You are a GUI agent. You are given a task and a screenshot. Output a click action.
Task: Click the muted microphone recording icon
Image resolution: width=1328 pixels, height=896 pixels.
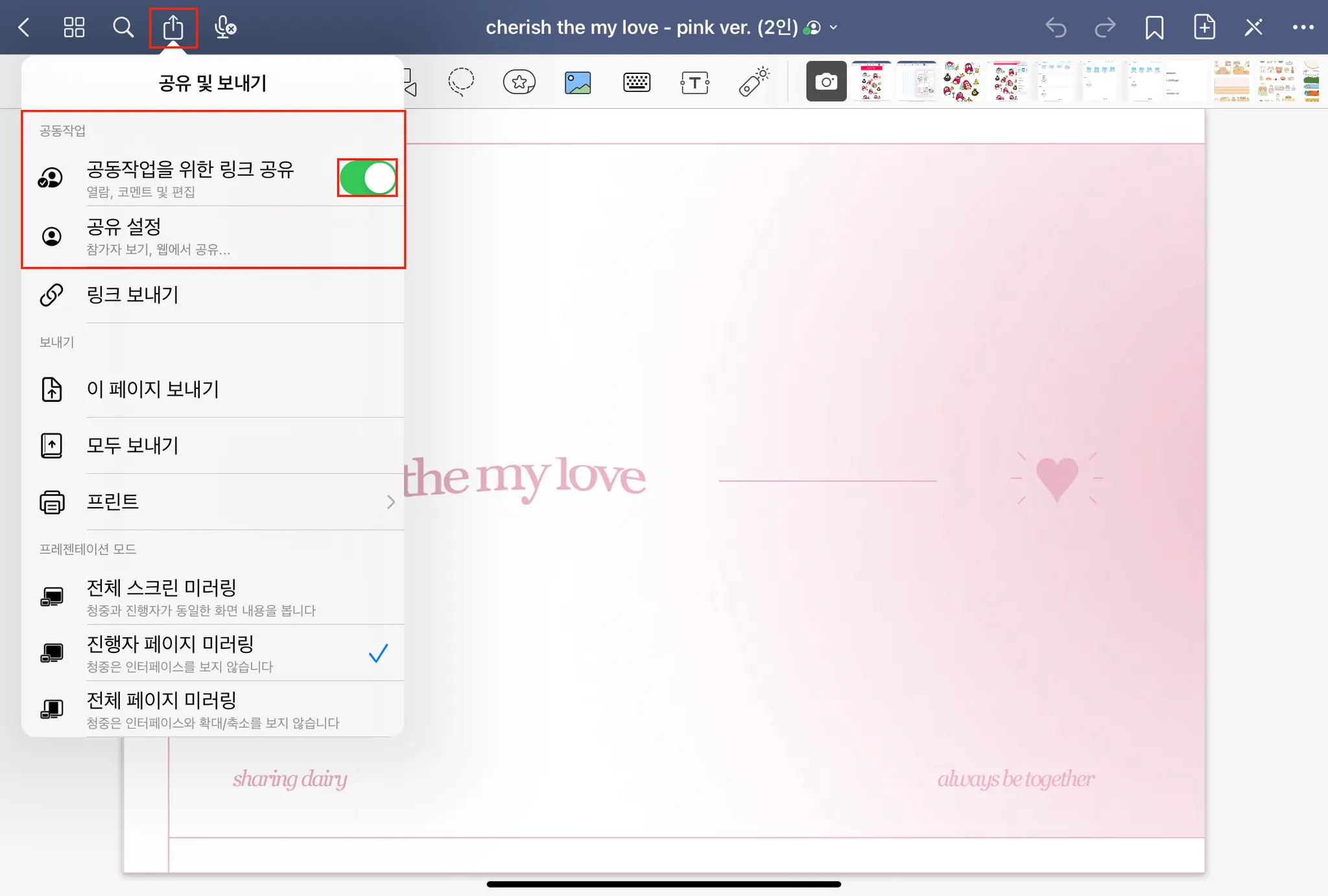coord(225,28)
